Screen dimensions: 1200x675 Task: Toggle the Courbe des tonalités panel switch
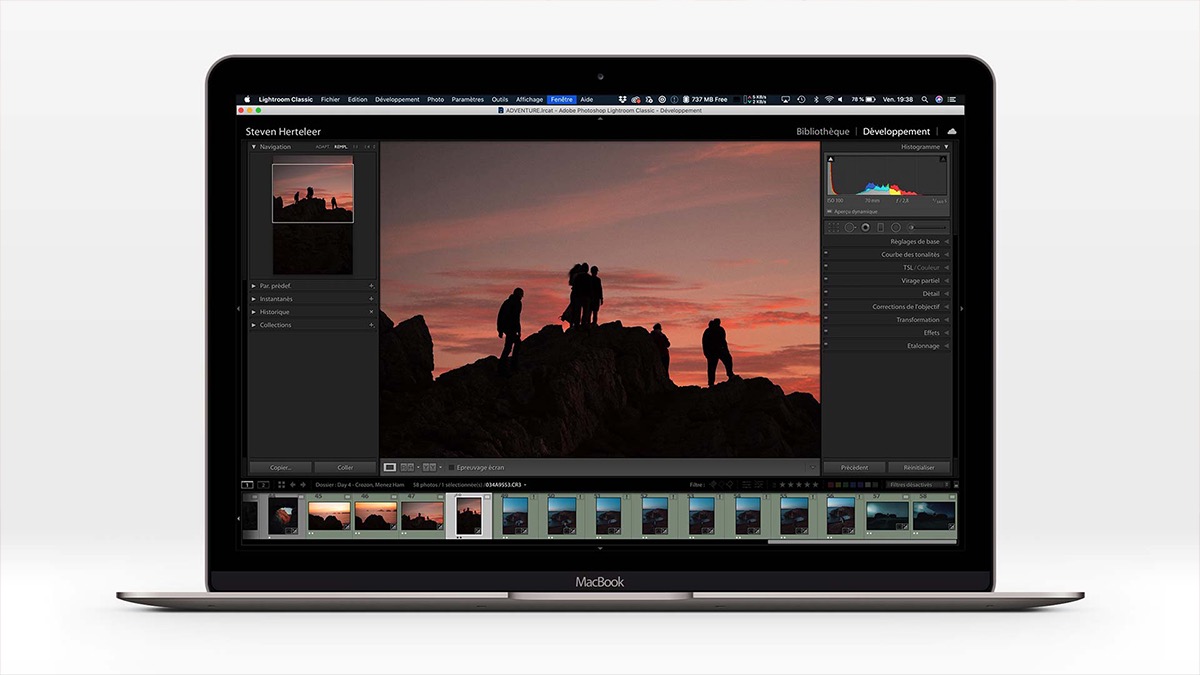[826, 255]
